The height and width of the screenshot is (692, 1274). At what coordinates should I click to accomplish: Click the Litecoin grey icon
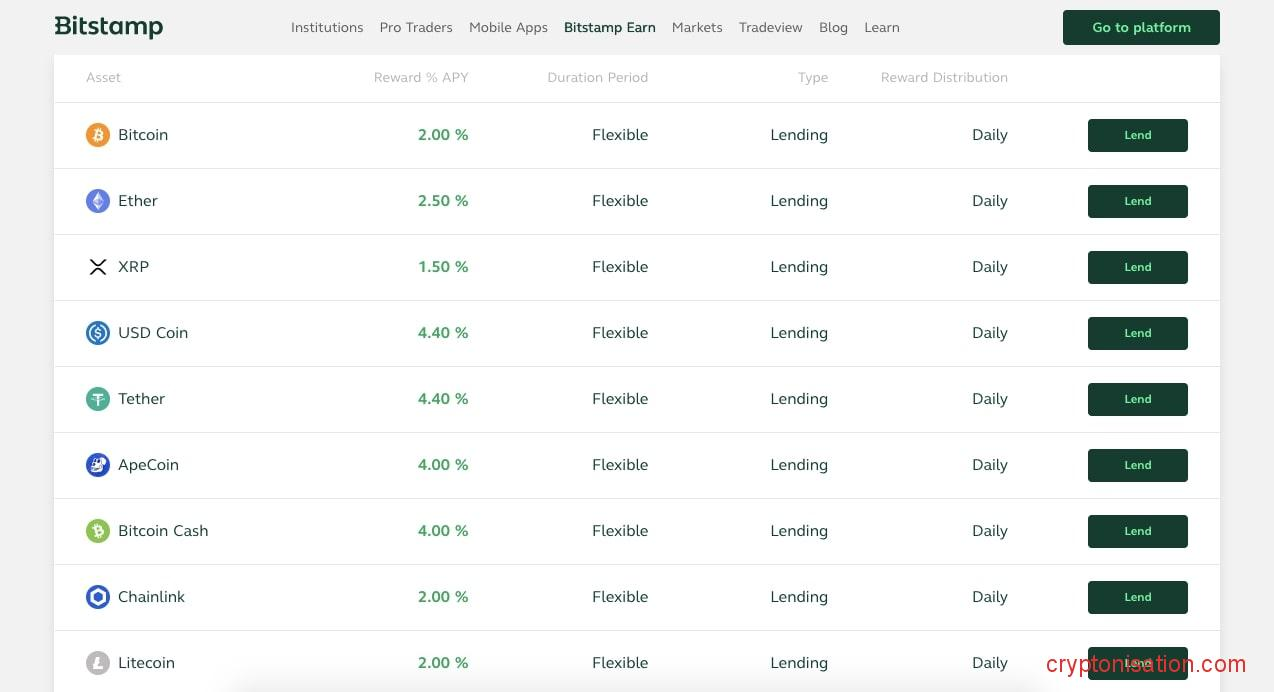(x=97, y=663)
